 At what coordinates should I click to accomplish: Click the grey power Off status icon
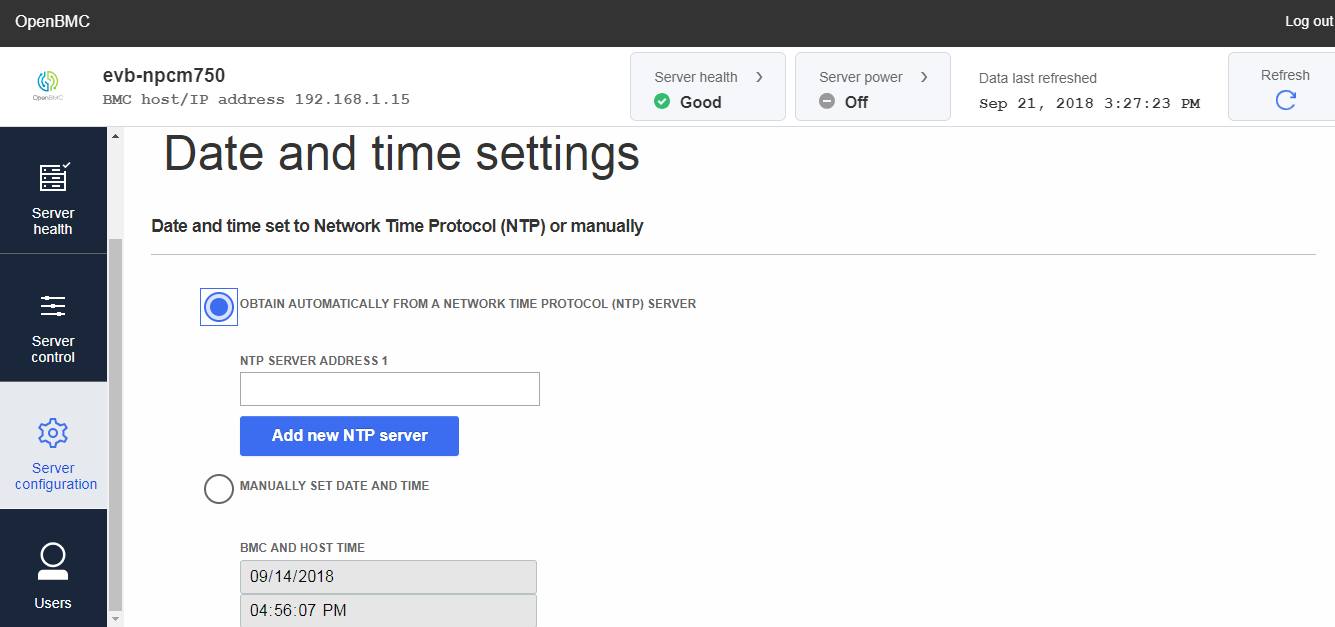click(x=826, y=102)
